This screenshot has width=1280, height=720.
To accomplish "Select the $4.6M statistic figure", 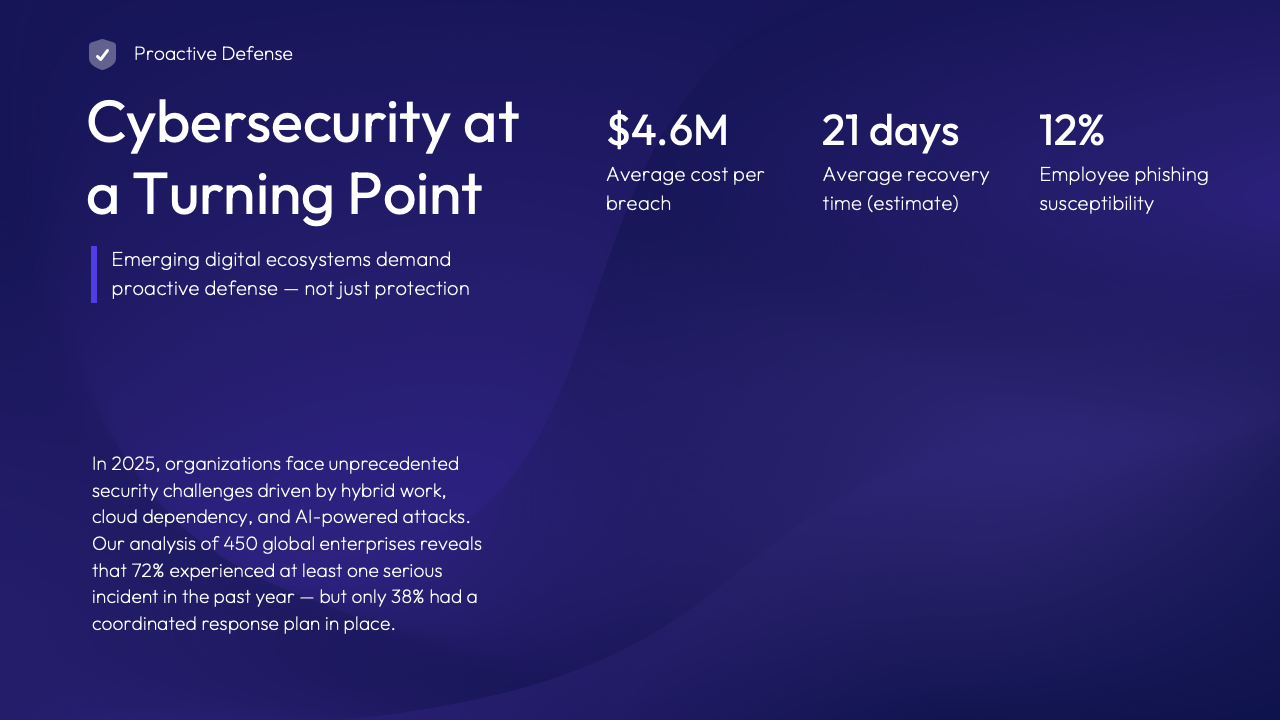I will coord(667,131).
